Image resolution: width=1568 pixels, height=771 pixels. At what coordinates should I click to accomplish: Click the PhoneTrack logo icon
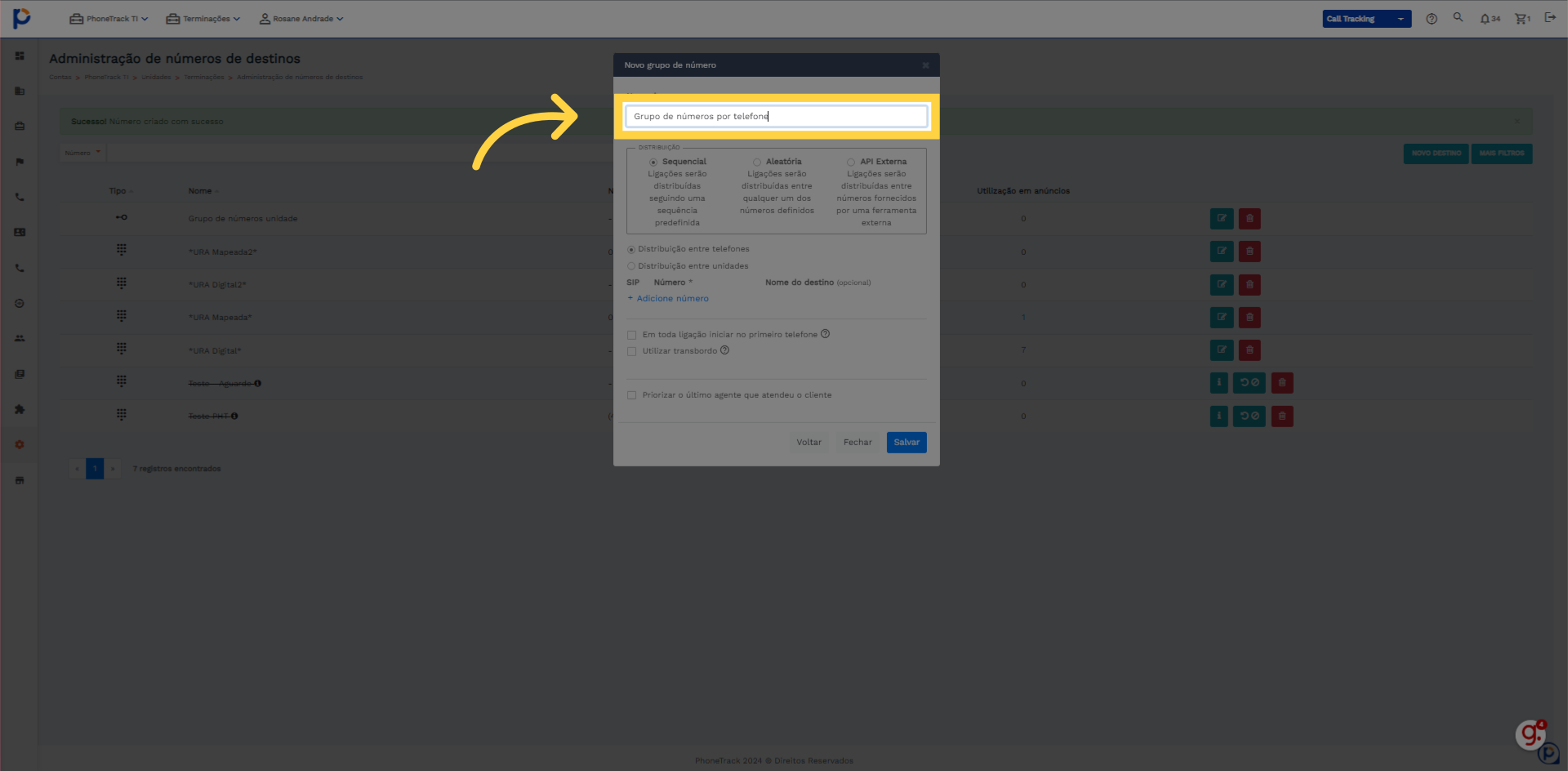tap(22, 17)
